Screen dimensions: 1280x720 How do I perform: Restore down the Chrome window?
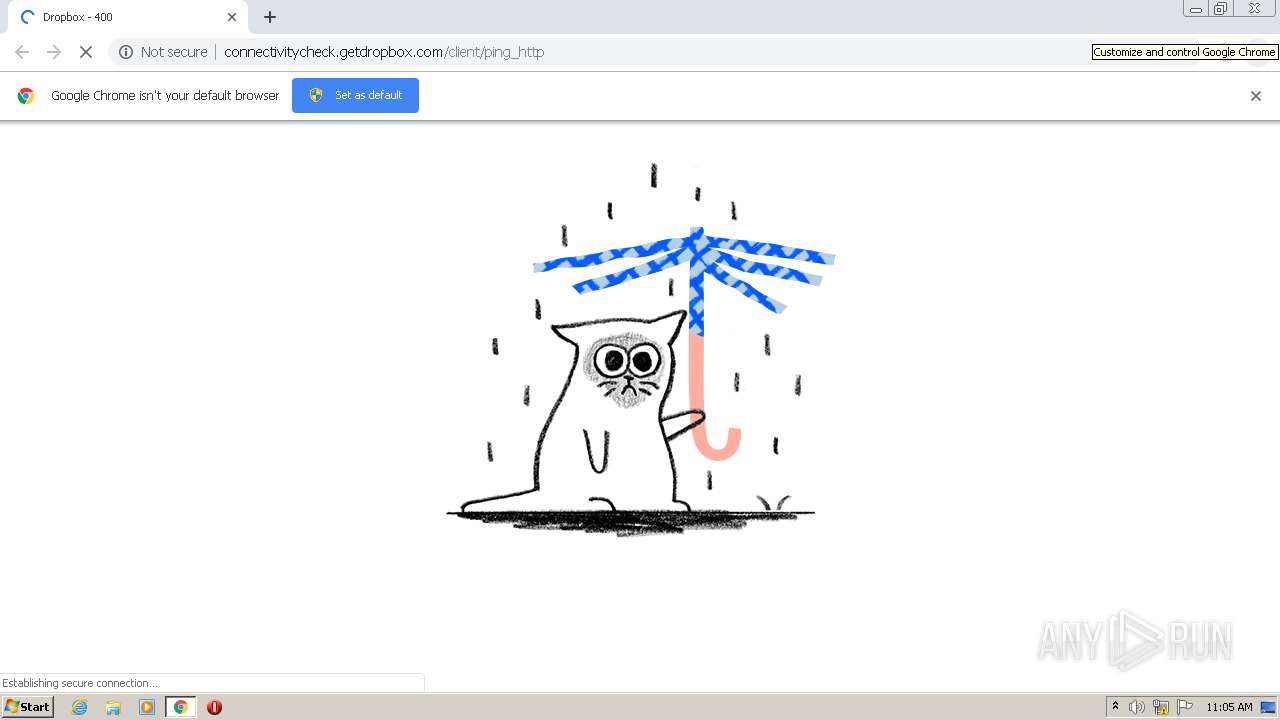tap(1221, 9)
